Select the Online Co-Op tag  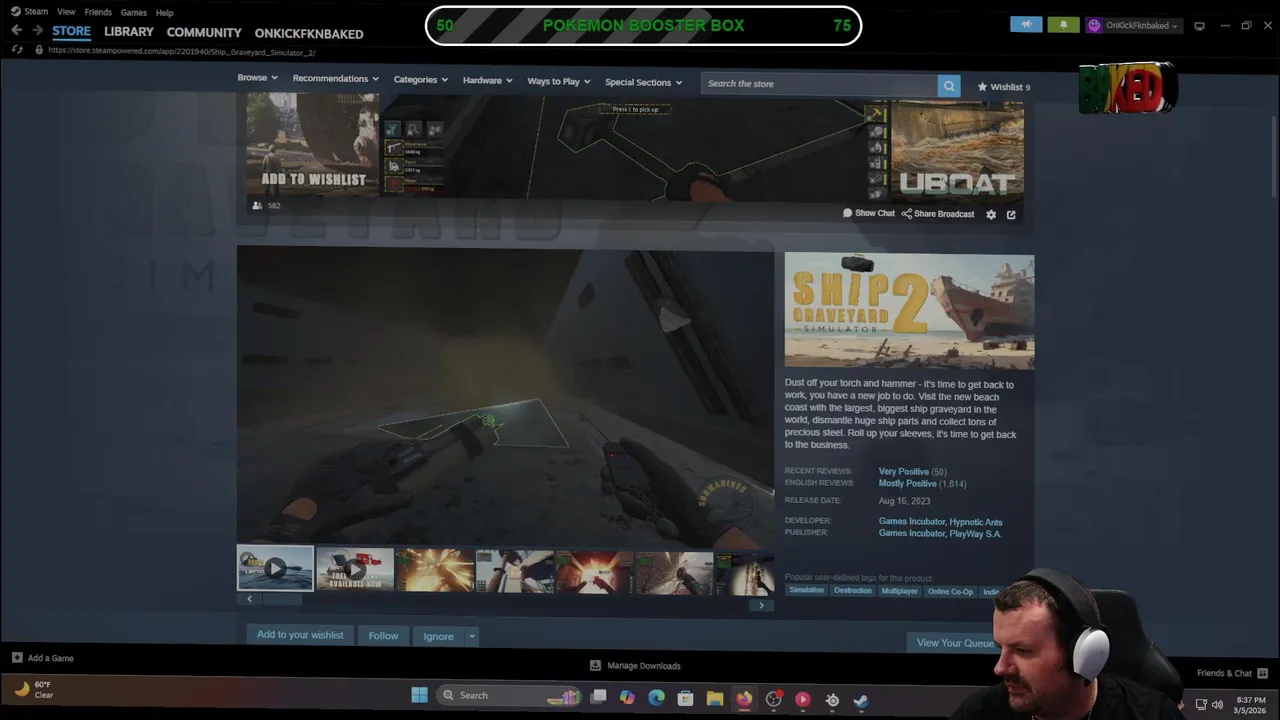pyautogui.click(x=950, y=592)
